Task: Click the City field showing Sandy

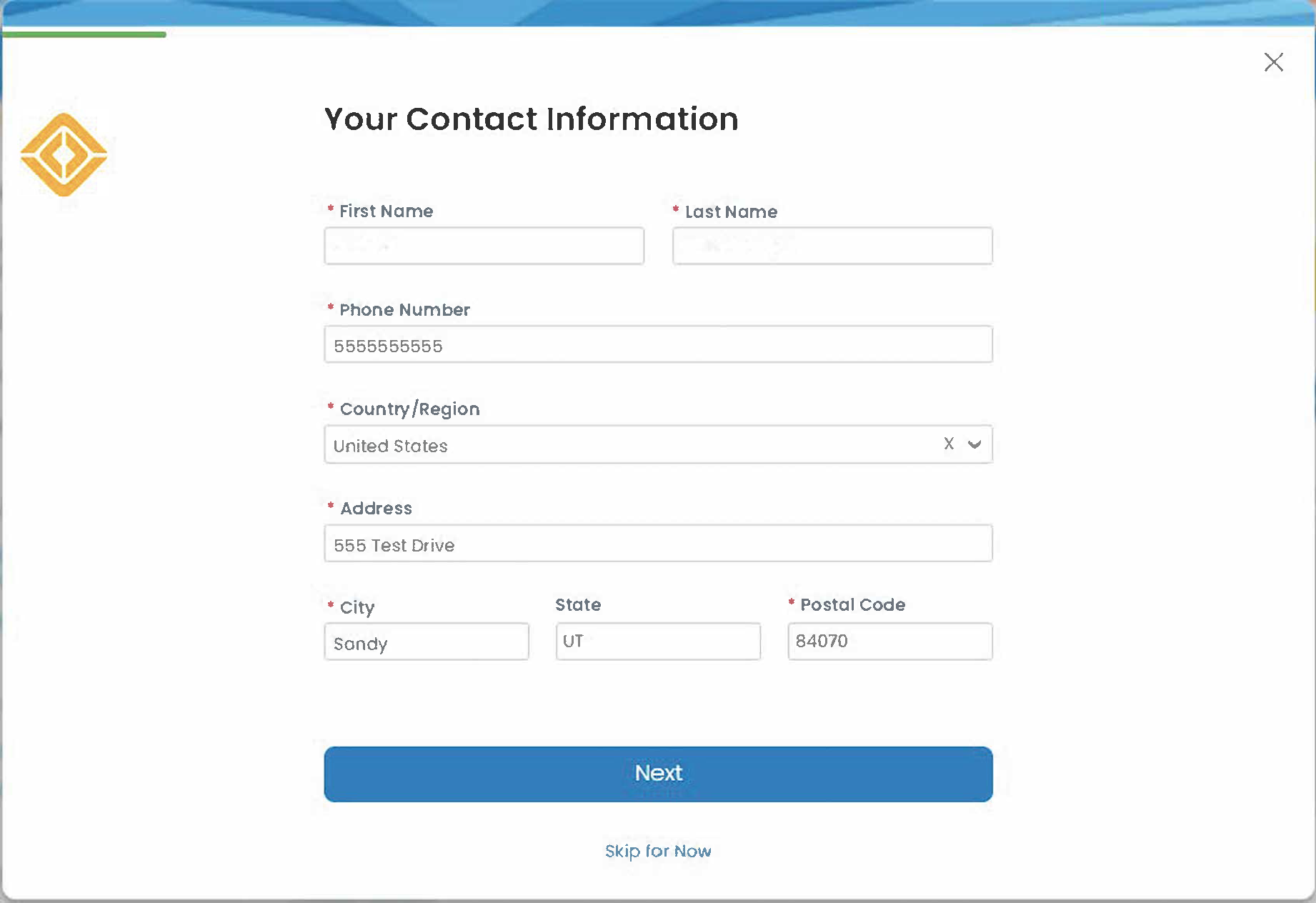Action: pyautogui.click(x=426, y=642)
